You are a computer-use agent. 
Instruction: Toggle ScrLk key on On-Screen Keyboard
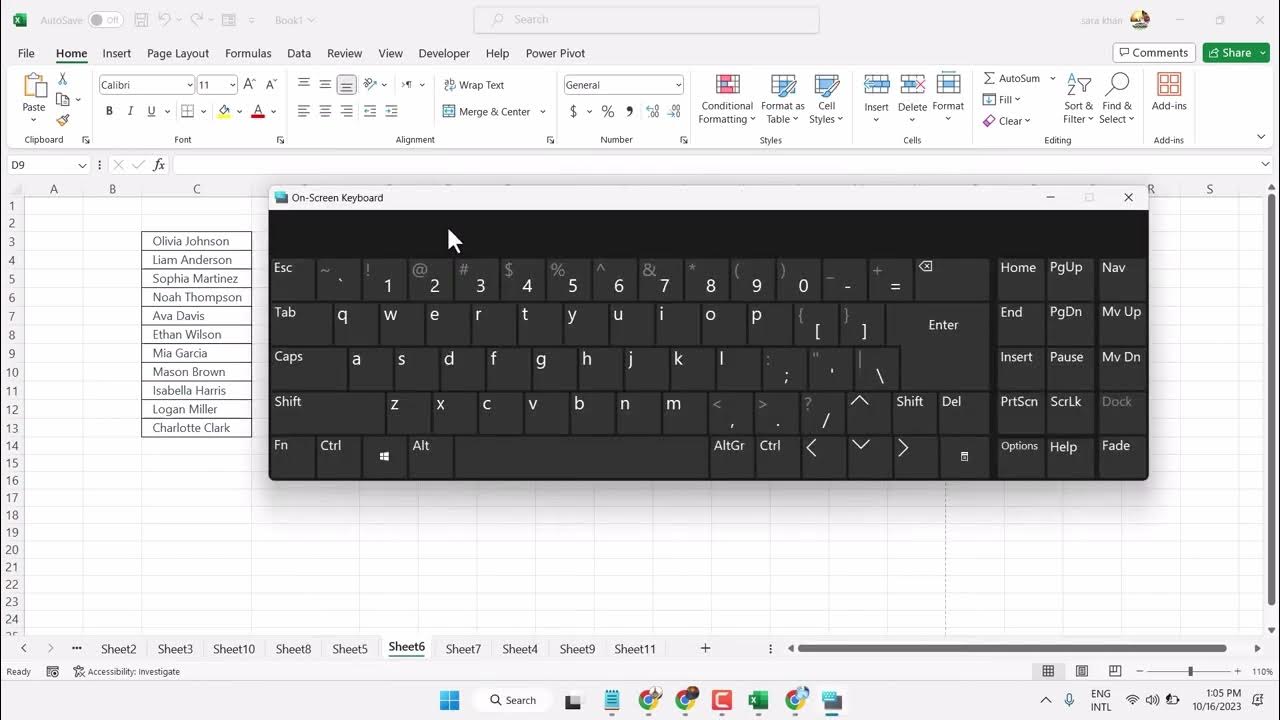[x=1068, y=412]
